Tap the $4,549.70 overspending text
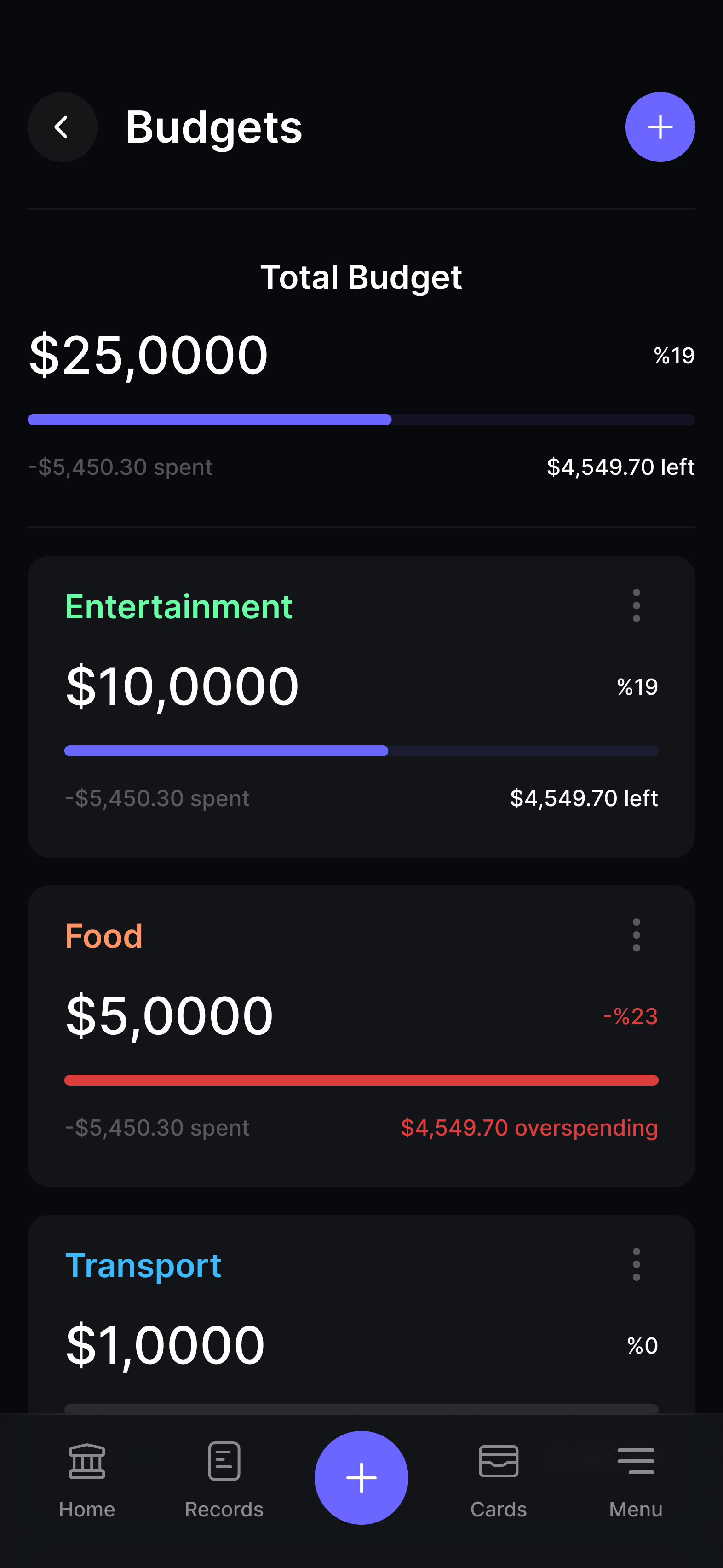 click(529, 1127)
